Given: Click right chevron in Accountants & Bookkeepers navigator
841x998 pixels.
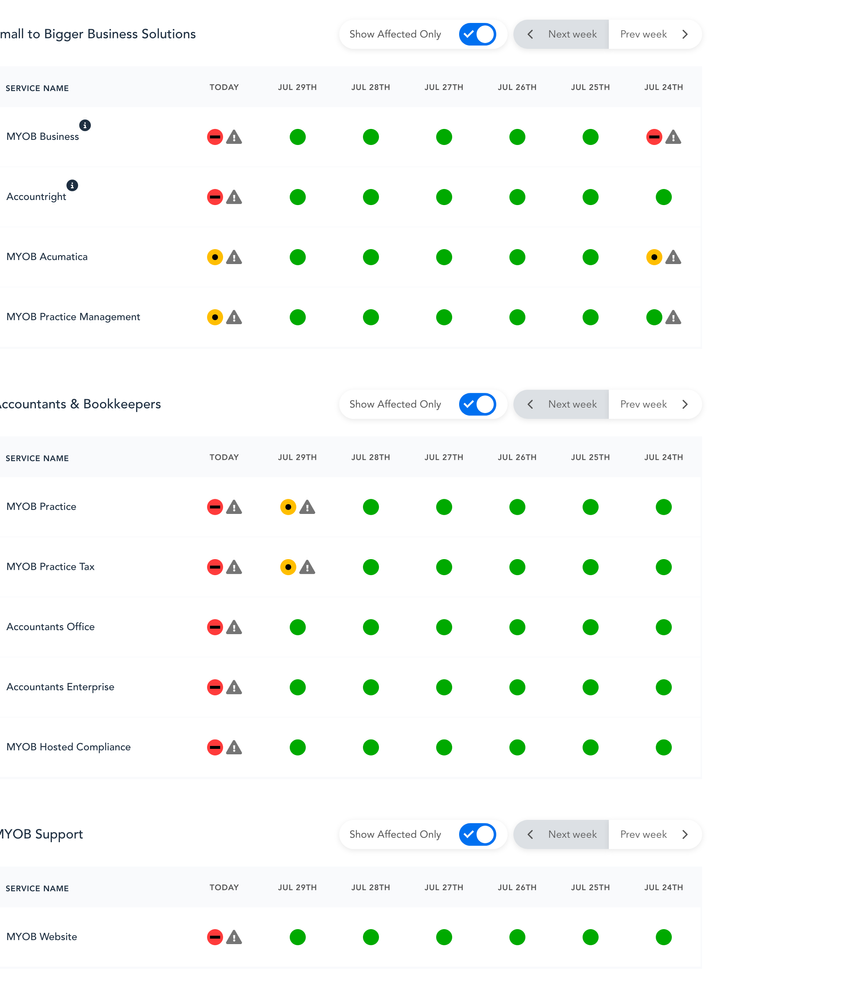Looking at the screenshot, I should pos(685,404).
